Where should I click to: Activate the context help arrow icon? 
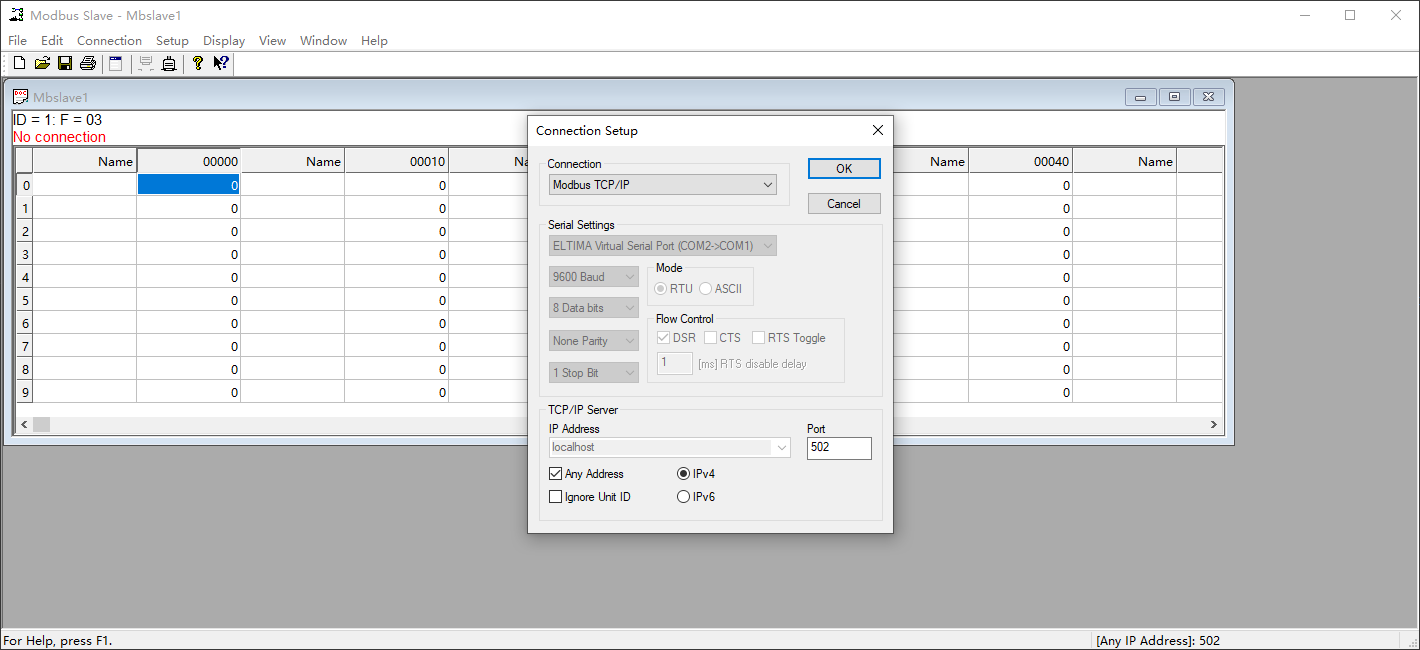tap(221, 64)
